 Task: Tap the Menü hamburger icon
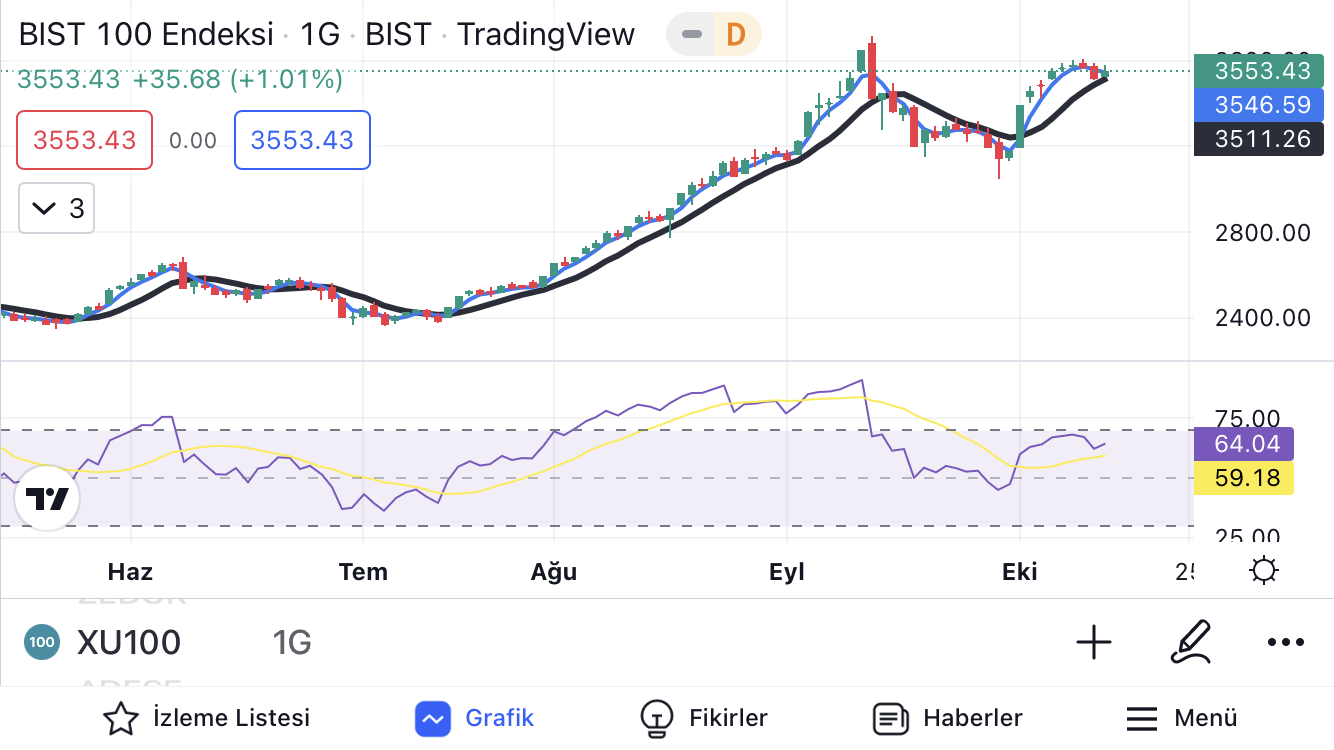click(1142, 718)
